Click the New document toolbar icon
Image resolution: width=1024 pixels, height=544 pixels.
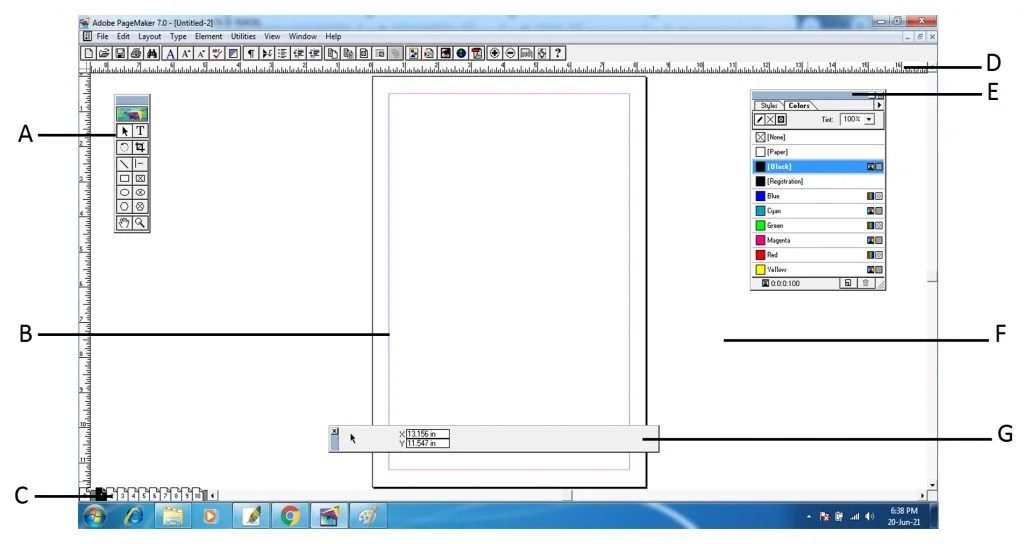89,54
